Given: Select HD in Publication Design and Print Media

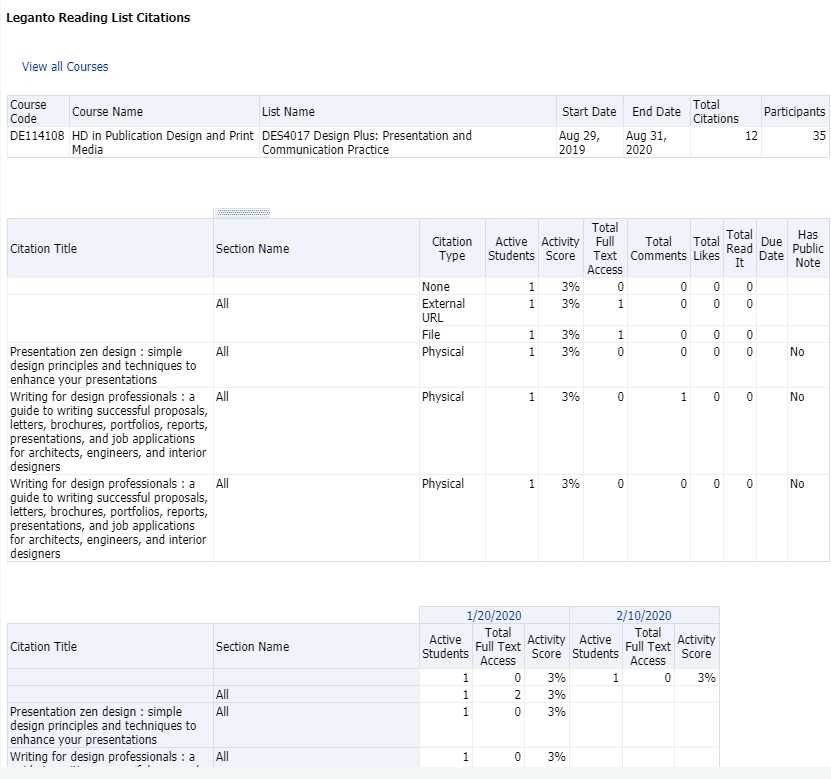Looking at the screenshot, I should tap(163, 143).
